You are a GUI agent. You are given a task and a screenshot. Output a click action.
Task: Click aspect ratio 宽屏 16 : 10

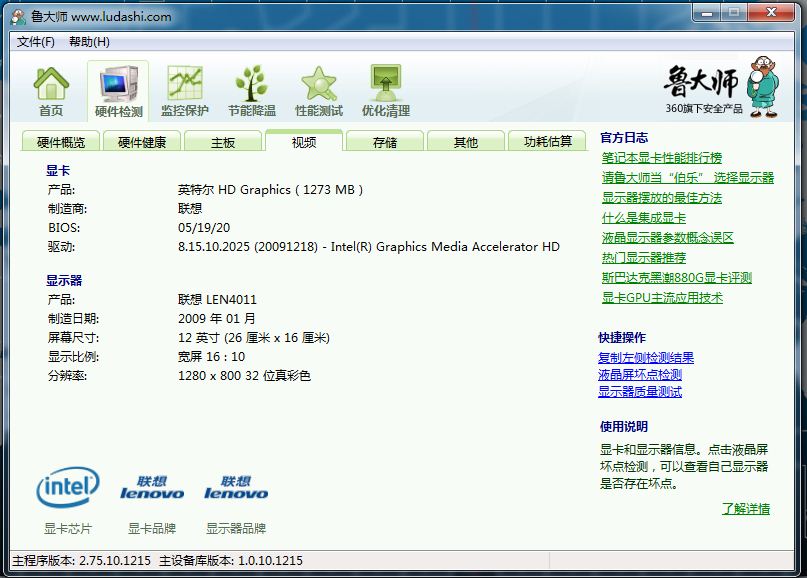tap(212, 357)
